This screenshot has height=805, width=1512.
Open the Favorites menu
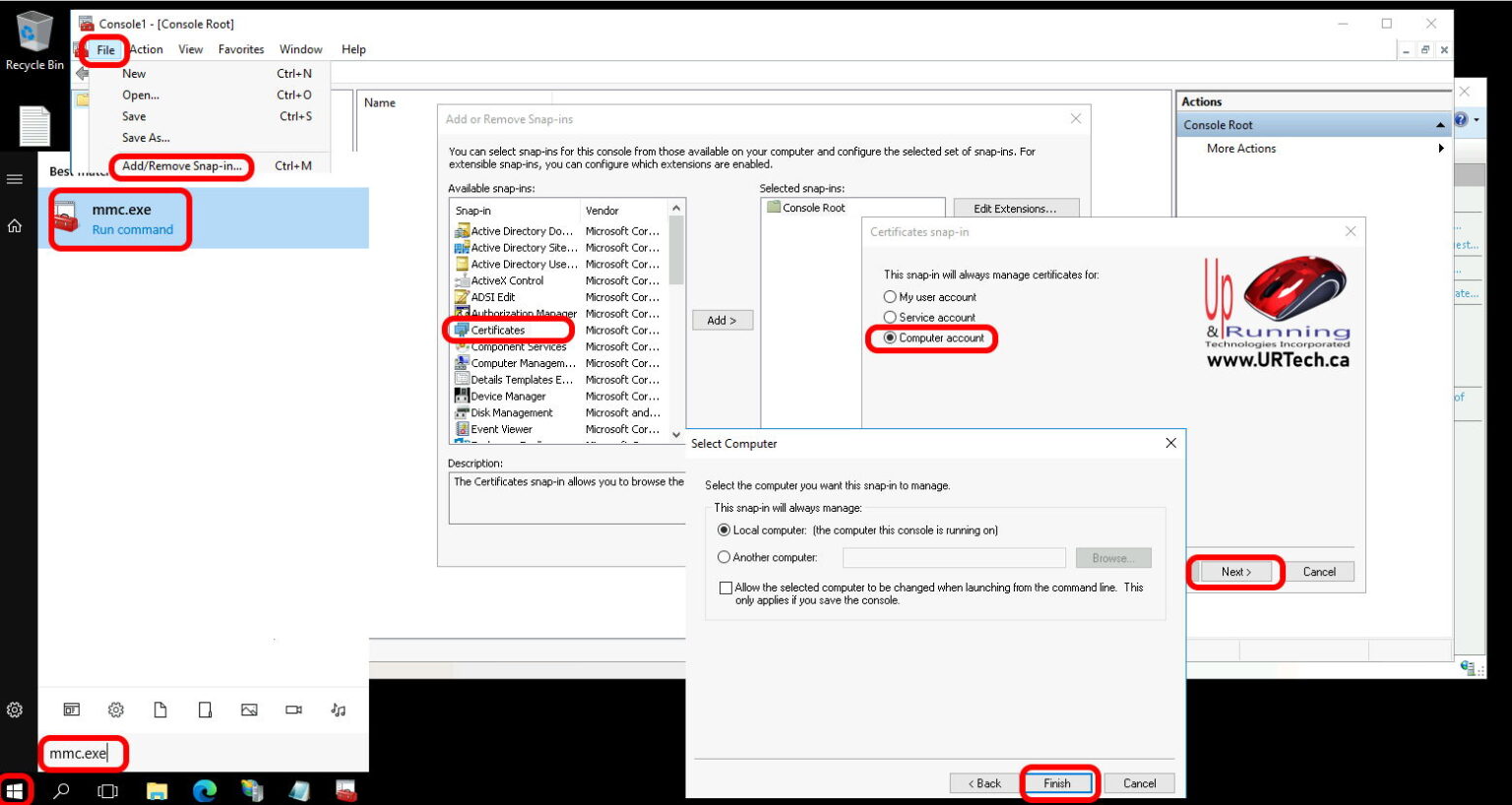tap(241, 49)
